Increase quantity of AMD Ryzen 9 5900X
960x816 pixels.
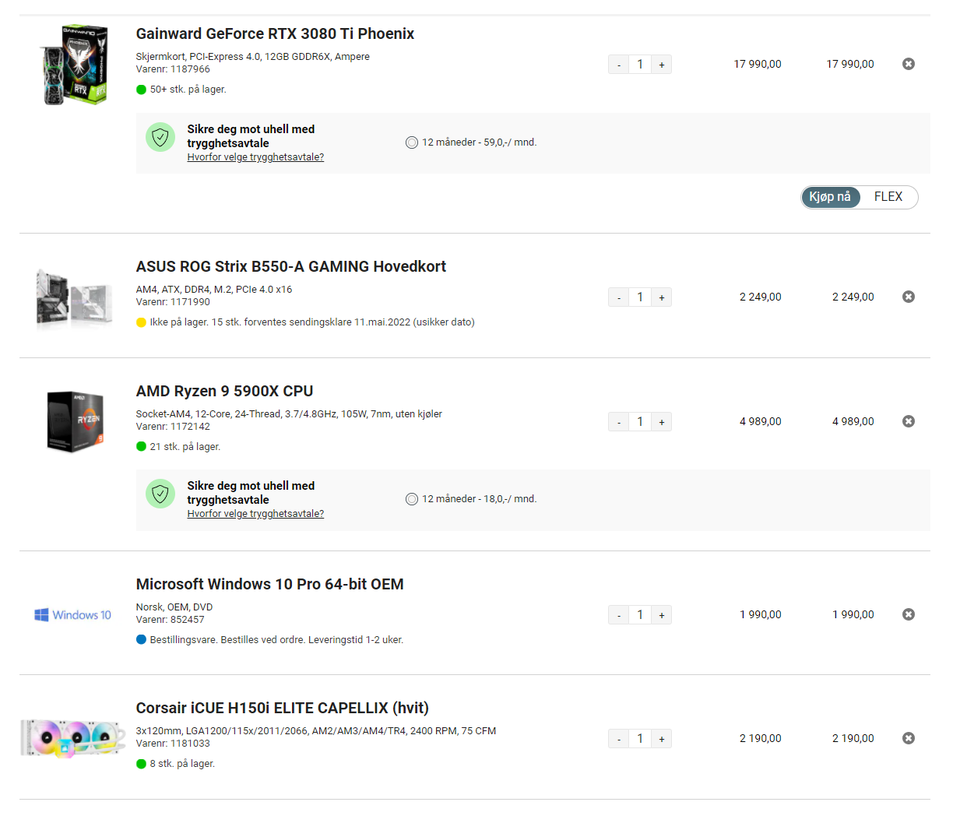(661, 422)
